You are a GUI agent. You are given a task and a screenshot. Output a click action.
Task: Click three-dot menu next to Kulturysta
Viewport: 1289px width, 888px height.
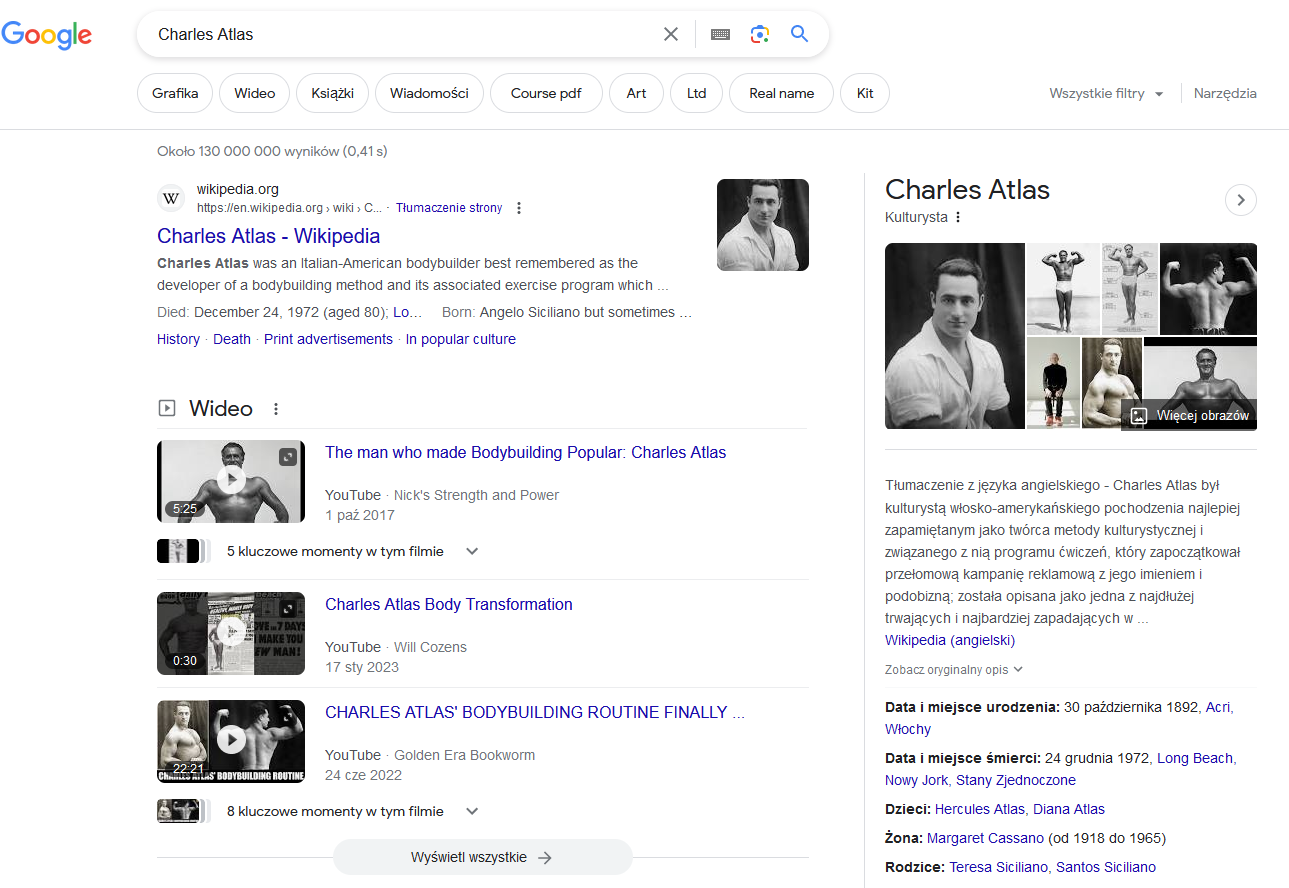pos(958,217)
